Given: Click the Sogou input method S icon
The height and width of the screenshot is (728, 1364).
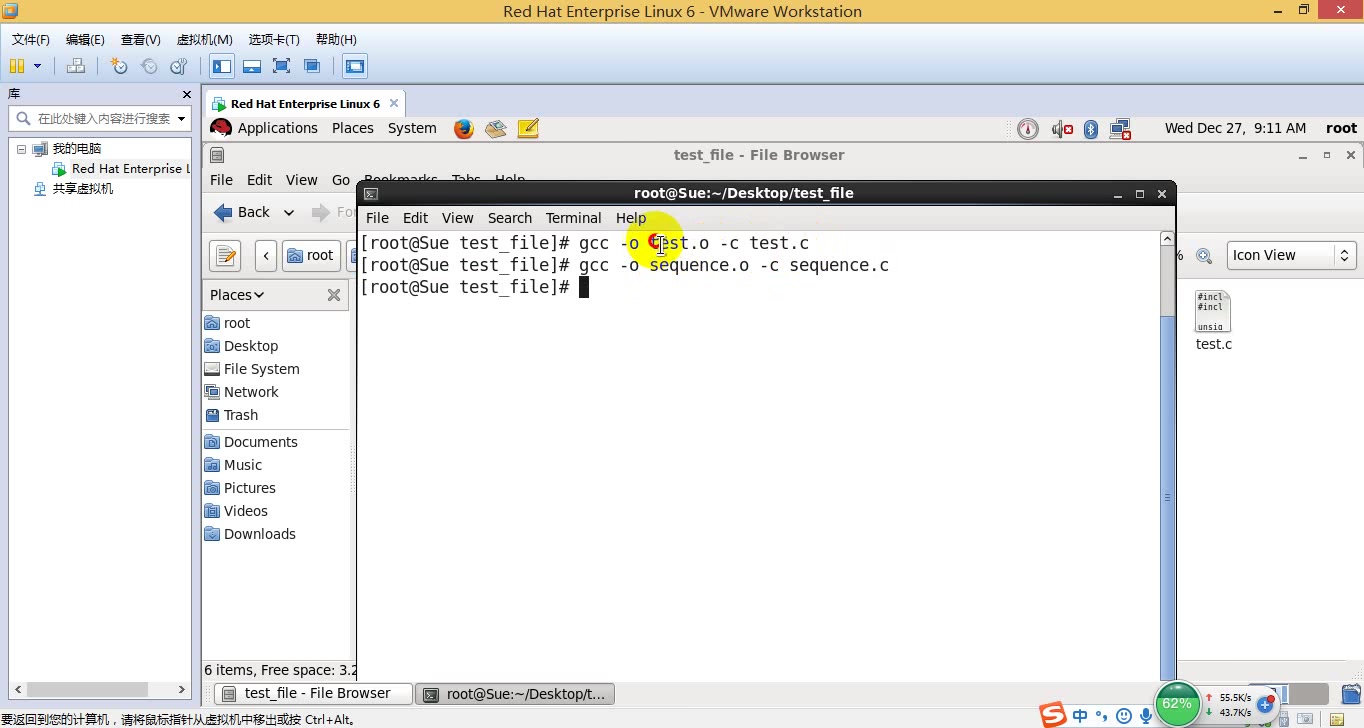Looking at the screenshot, I should pyautogui.click(x=1053, y=714).
